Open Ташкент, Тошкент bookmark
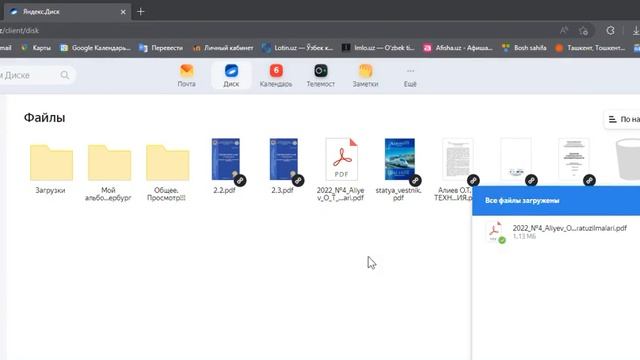 point(590,48)
